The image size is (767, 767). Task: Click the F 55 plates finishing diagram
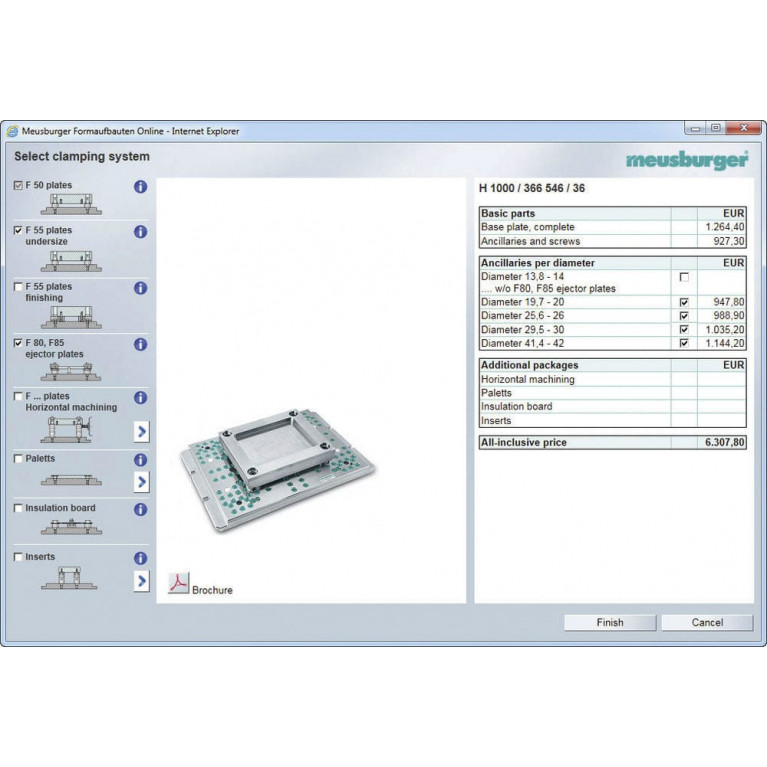(71, 317)
